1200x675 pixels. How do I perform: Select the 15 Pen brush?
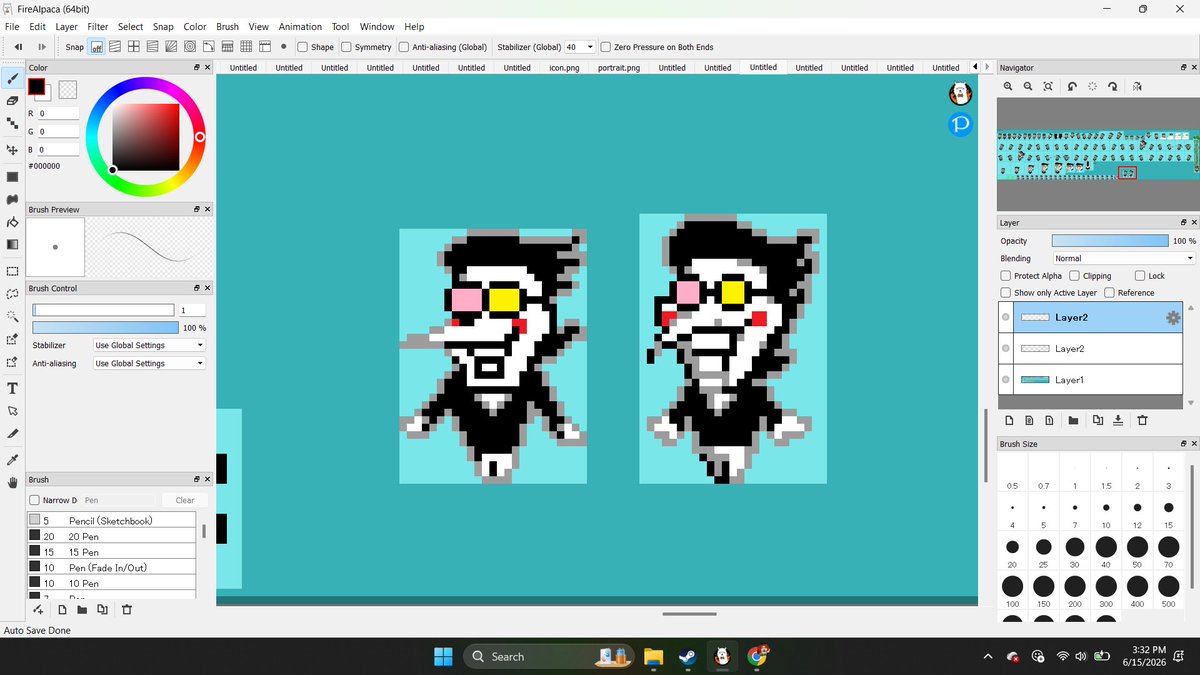(x=111, y=552)
